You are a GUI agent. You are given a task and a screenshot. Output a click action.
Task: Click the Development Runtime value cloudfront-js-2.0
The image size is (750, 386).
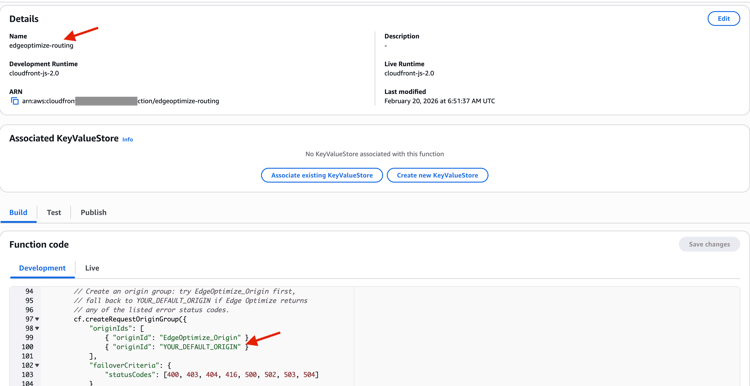pos(34,74)
